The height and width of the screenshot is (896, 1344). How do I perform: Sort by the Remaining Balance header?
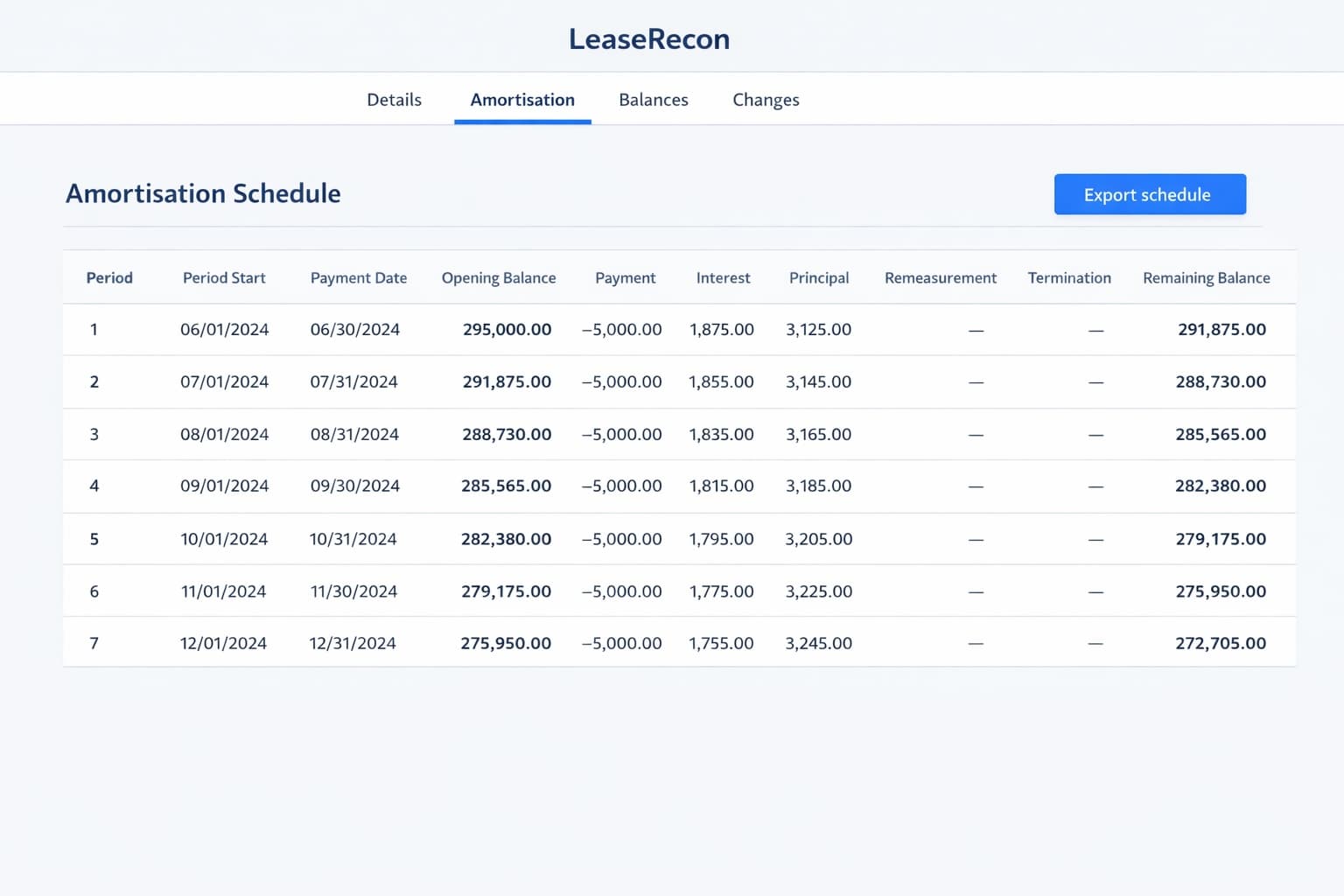pos(1206,277)
